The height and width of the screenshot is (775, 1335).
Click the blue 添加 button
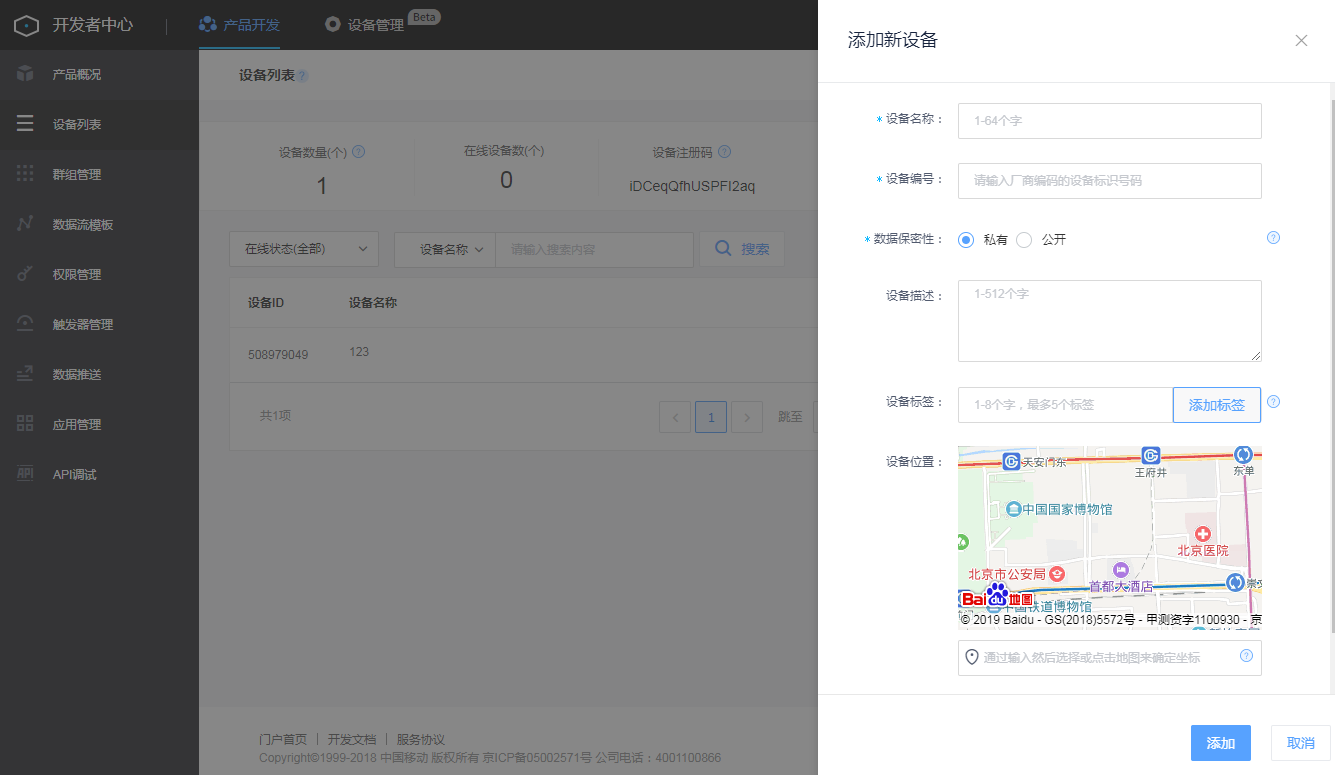tap(1221, 743)
